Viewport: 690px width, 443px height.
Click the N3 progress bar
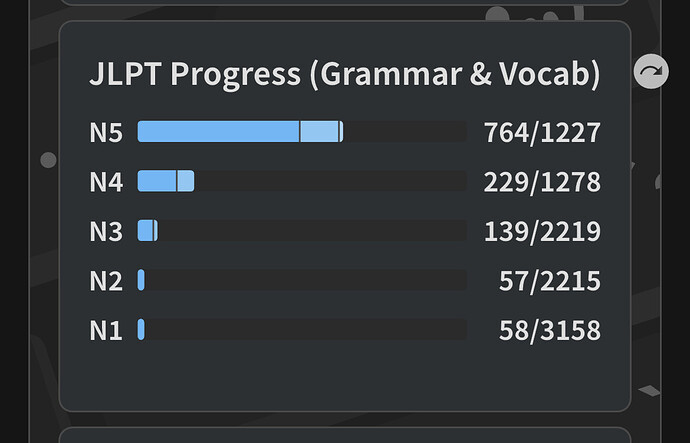302,231
